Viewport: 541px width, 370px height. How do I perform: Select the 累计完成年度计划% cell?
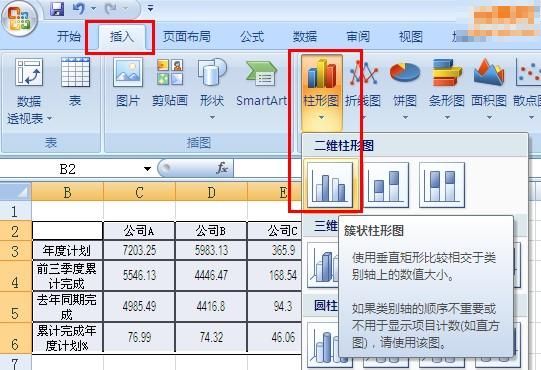point(67,338)
